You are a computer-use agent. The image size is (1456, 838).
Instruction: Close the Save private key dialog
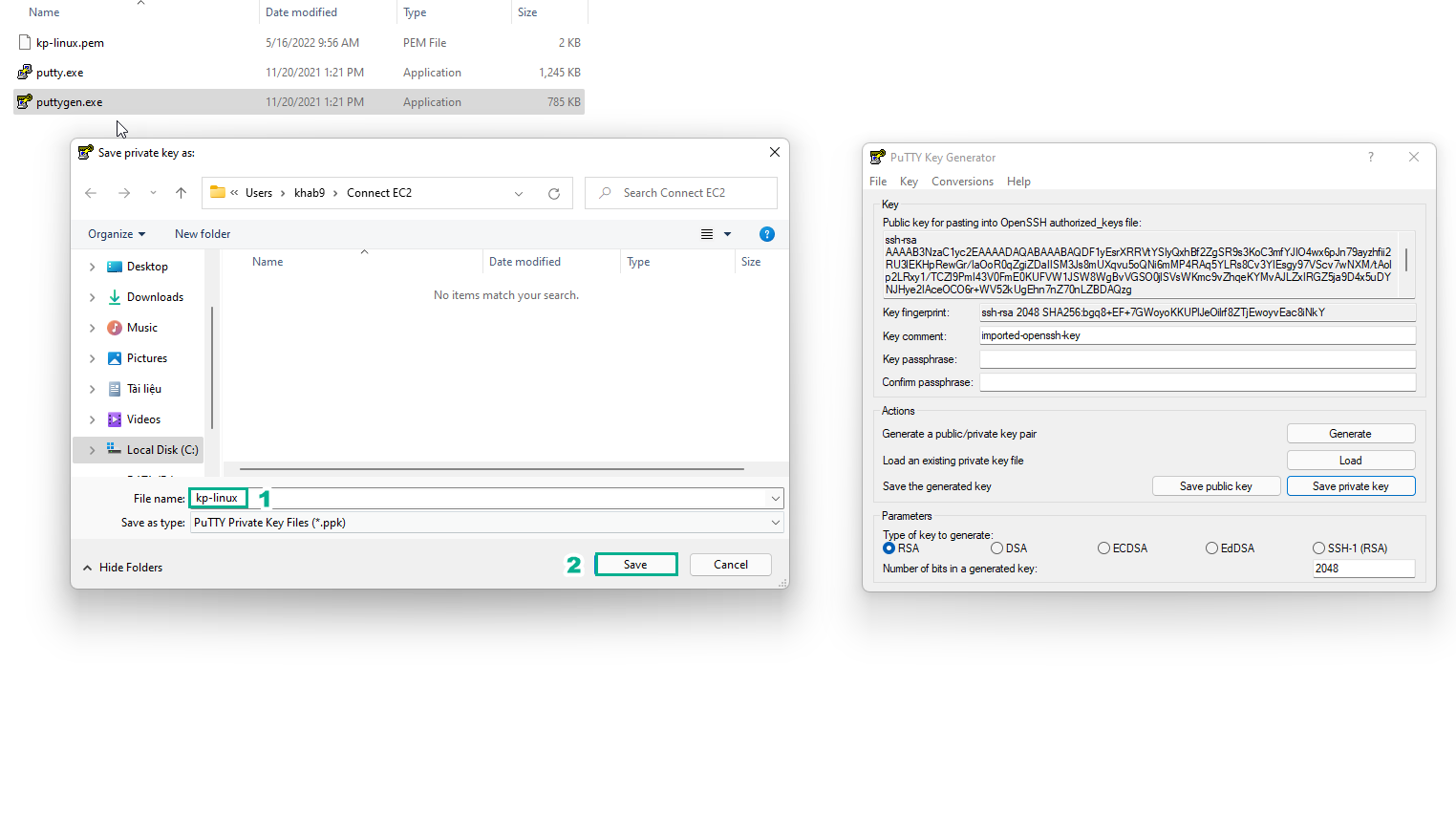click(775, 152)
